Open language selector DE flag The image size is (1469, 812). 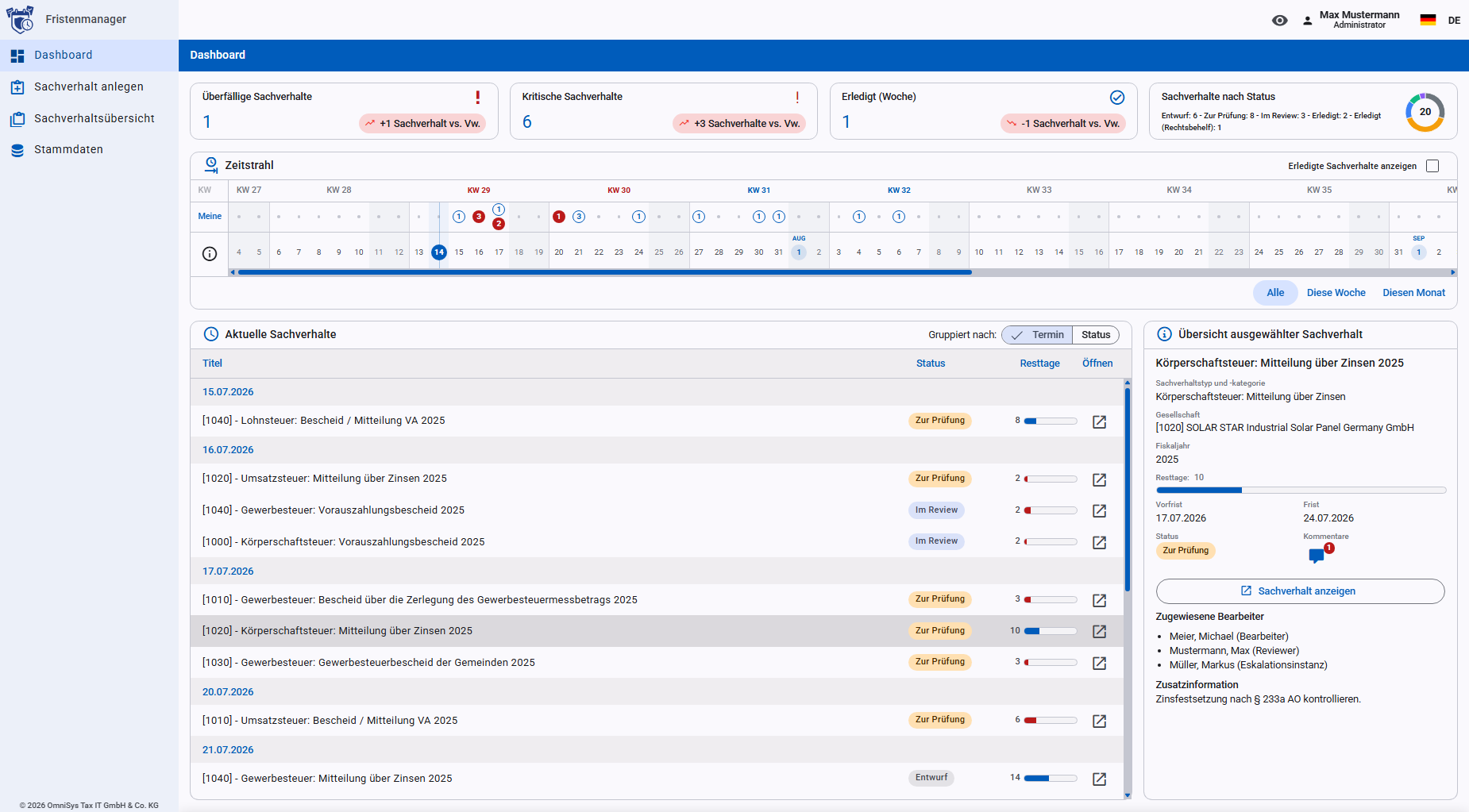pos(1428,21)
